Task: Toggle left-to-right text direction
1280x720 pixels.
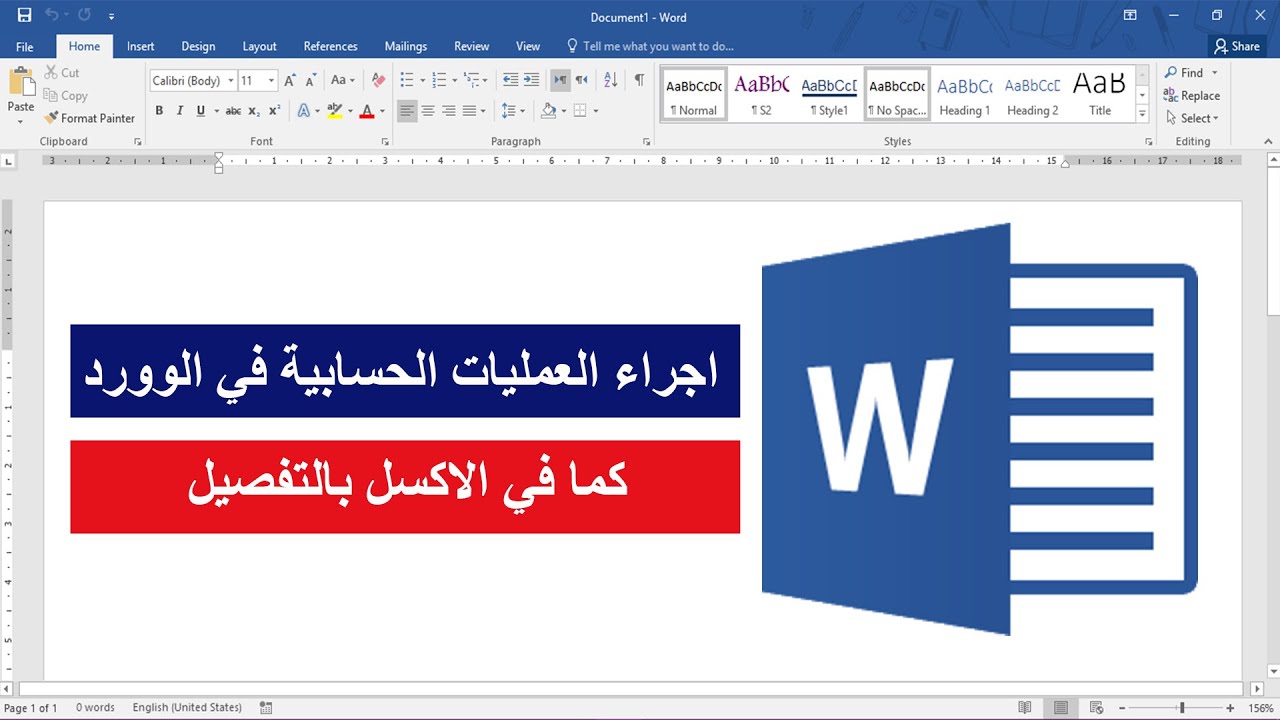Action: click(560, 80)
